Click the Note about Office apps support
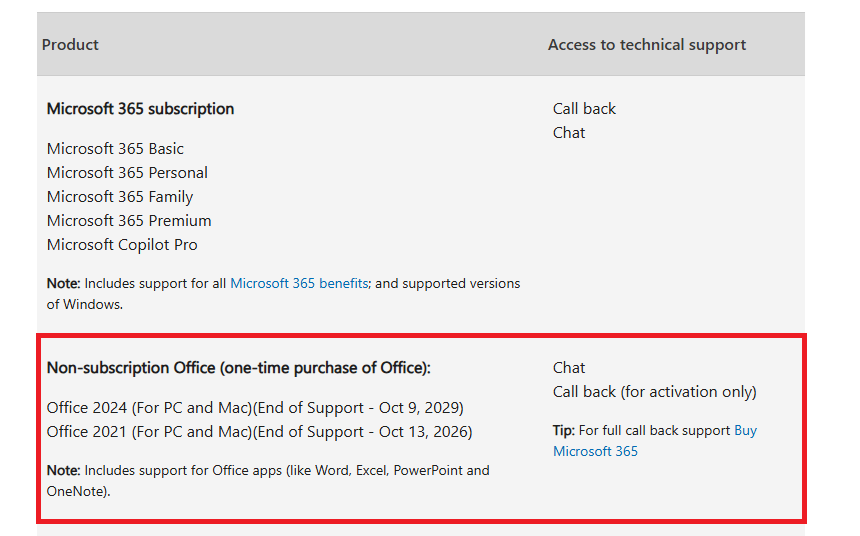This screenshot has width=860, height=536. pos(268,481)
